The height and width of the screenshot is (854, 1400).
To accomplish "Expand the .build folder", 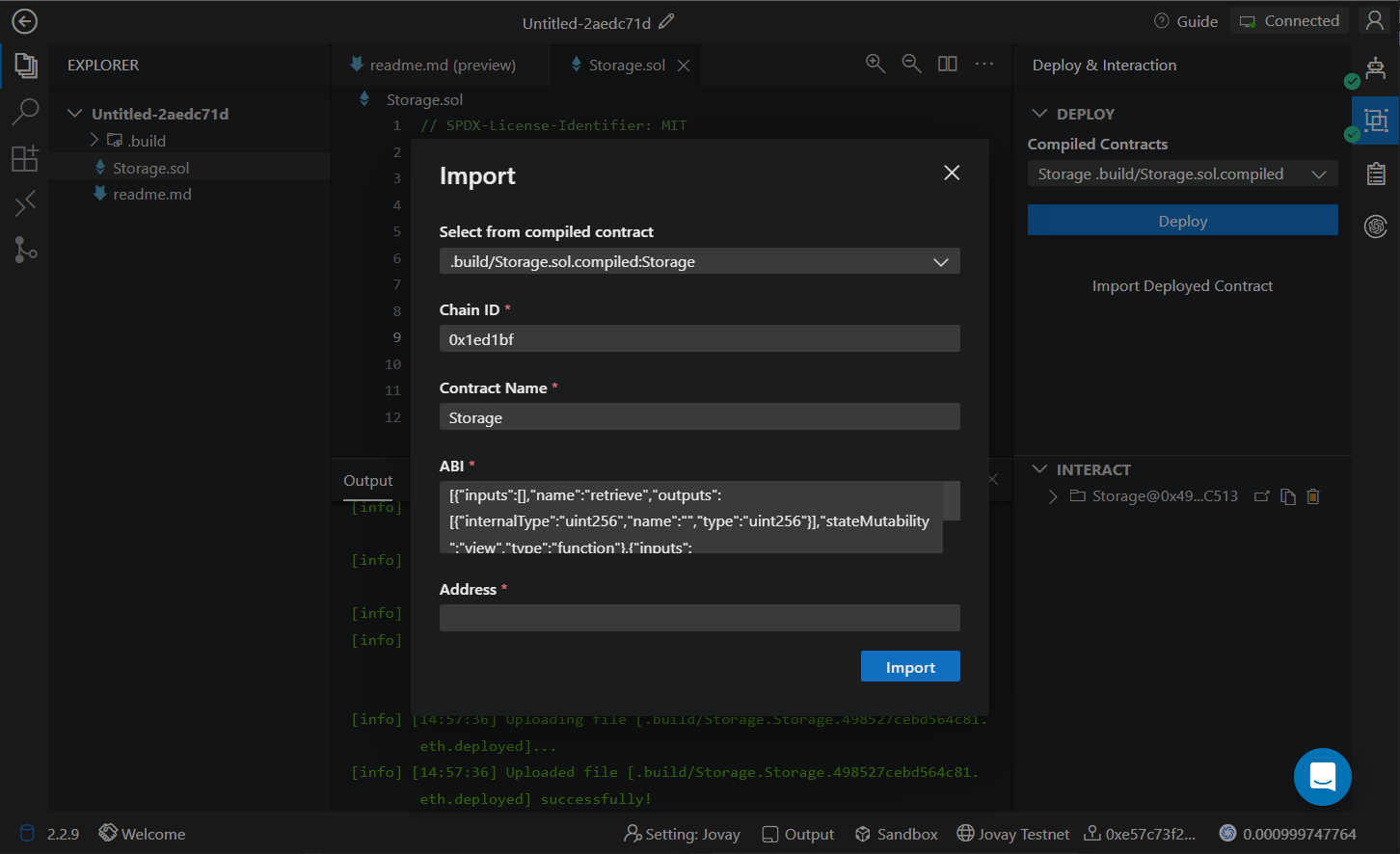I will (147, 141).
